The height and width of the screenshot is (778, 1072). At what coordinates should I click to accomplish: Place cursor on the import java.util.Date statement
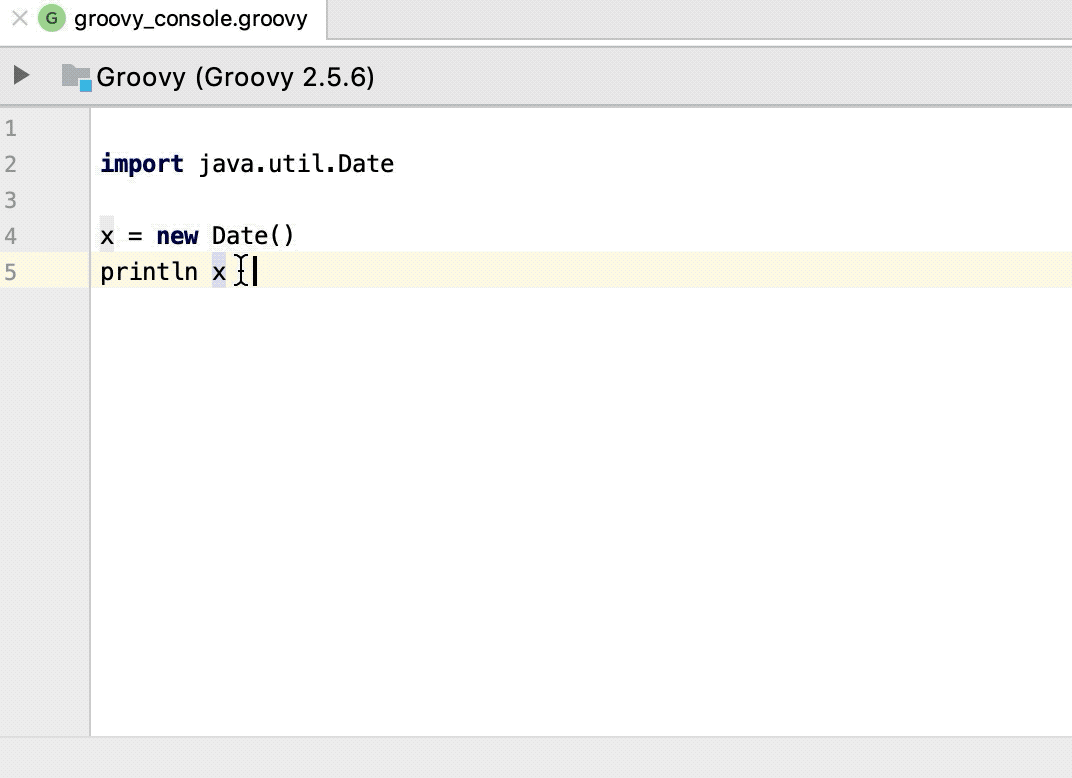[x=246, y=163]
